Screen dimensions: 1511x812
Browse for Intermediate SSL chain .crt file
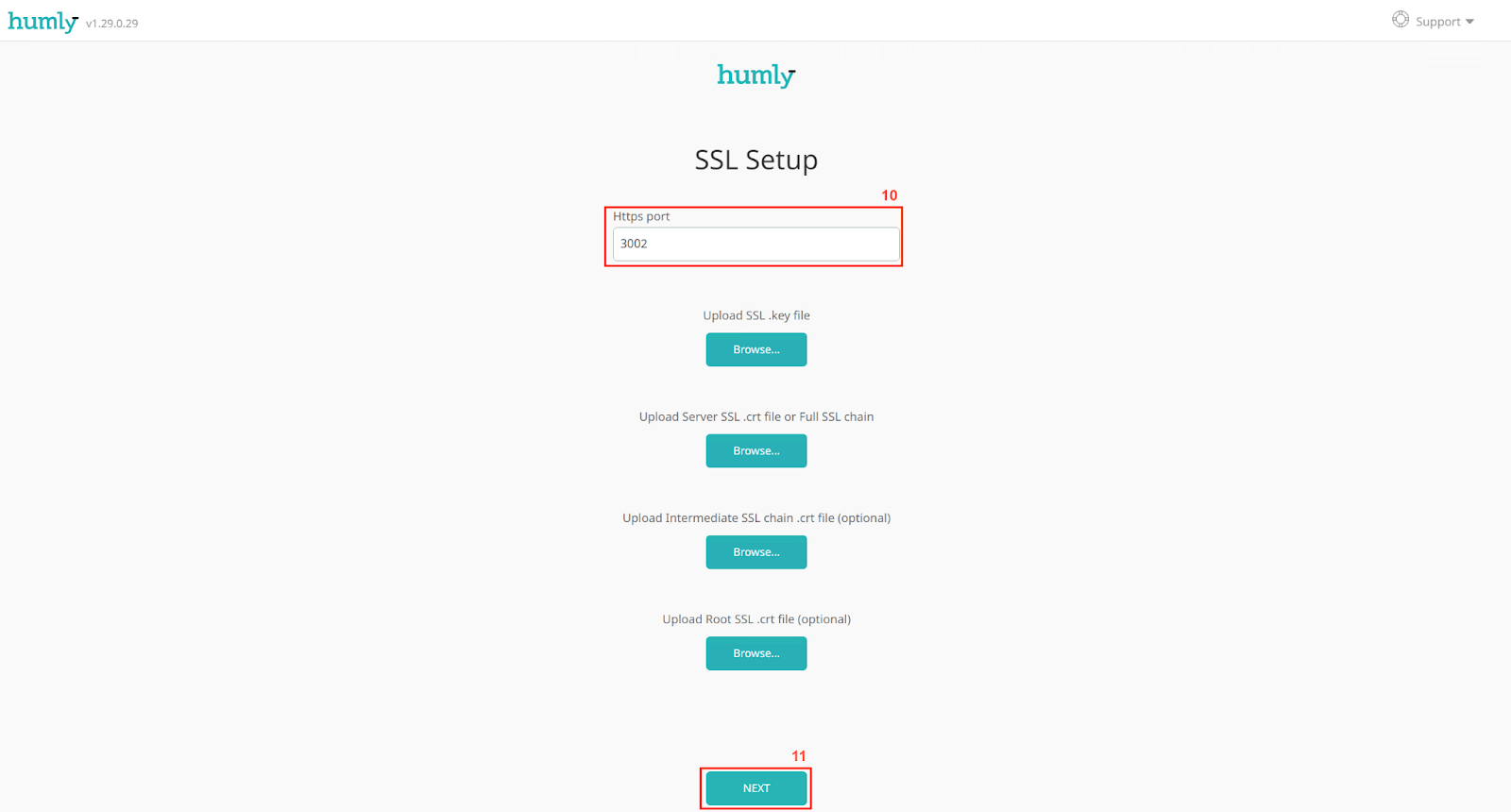[x=755, y=552]
